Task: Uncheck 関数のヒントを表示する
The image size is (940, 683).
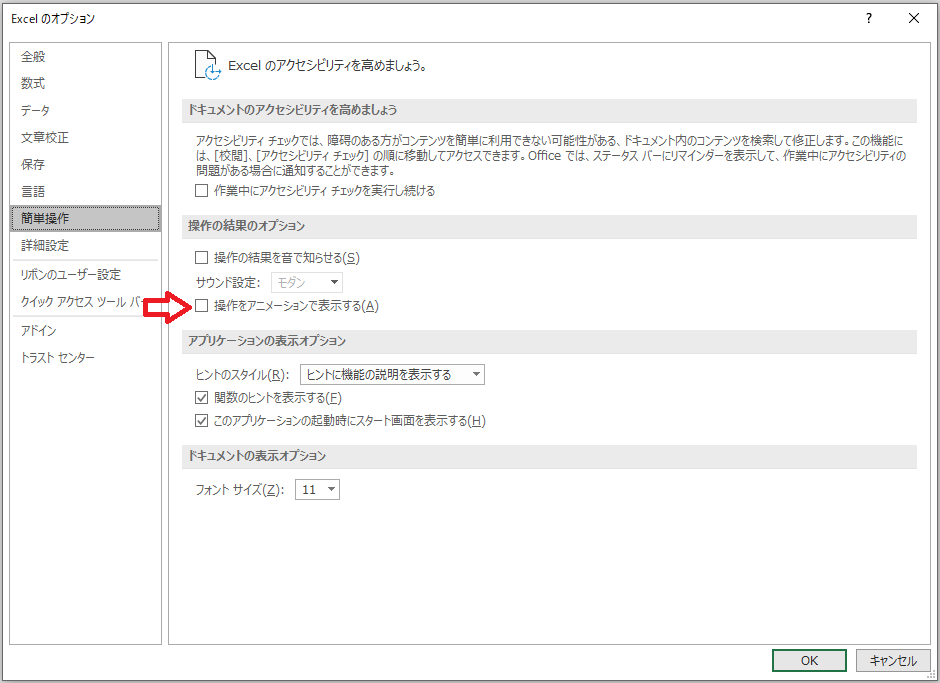Action: pos(201,398)
